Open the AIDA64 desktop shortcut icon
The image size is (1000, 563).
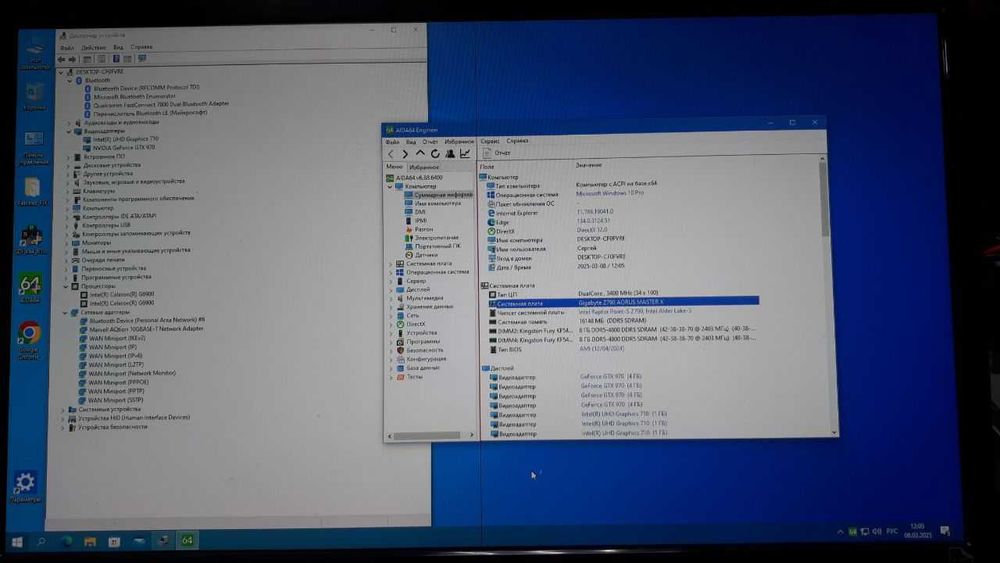[29, 288]
